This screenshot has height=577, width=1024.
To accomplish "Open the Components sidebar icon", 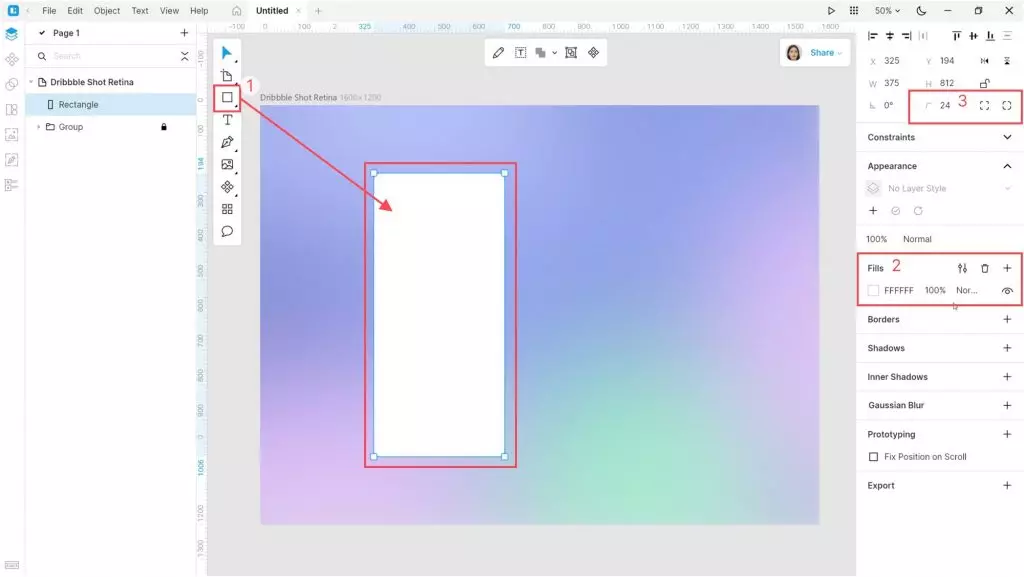I will tap(11, 59).
